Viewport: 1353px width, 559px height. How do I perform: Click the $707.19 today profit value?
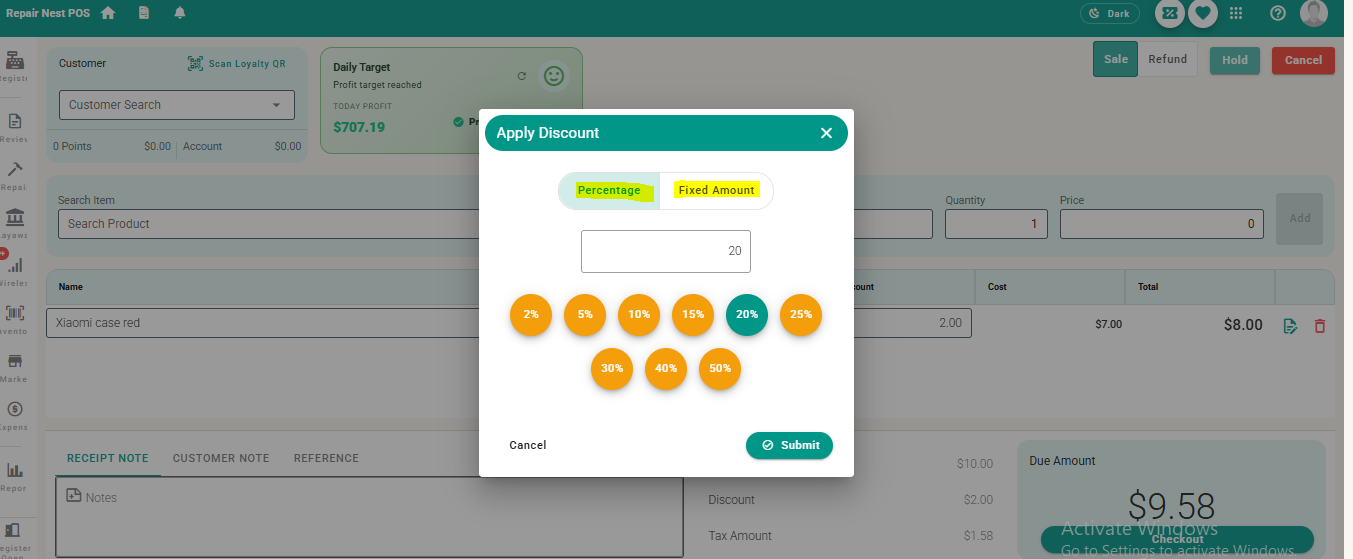pyautogui.click(x=359, y=127)
